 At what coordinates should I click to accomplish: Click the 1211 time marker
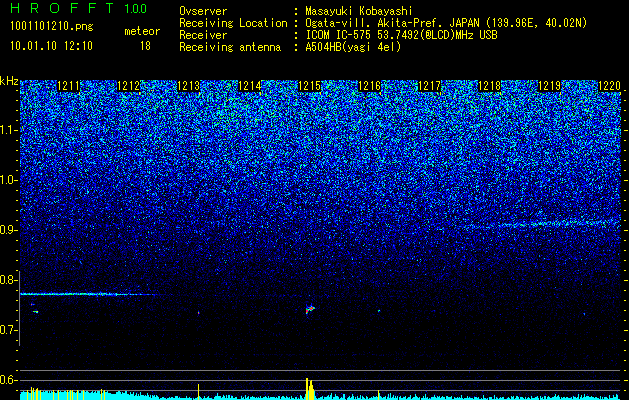[x=69, y=86]
